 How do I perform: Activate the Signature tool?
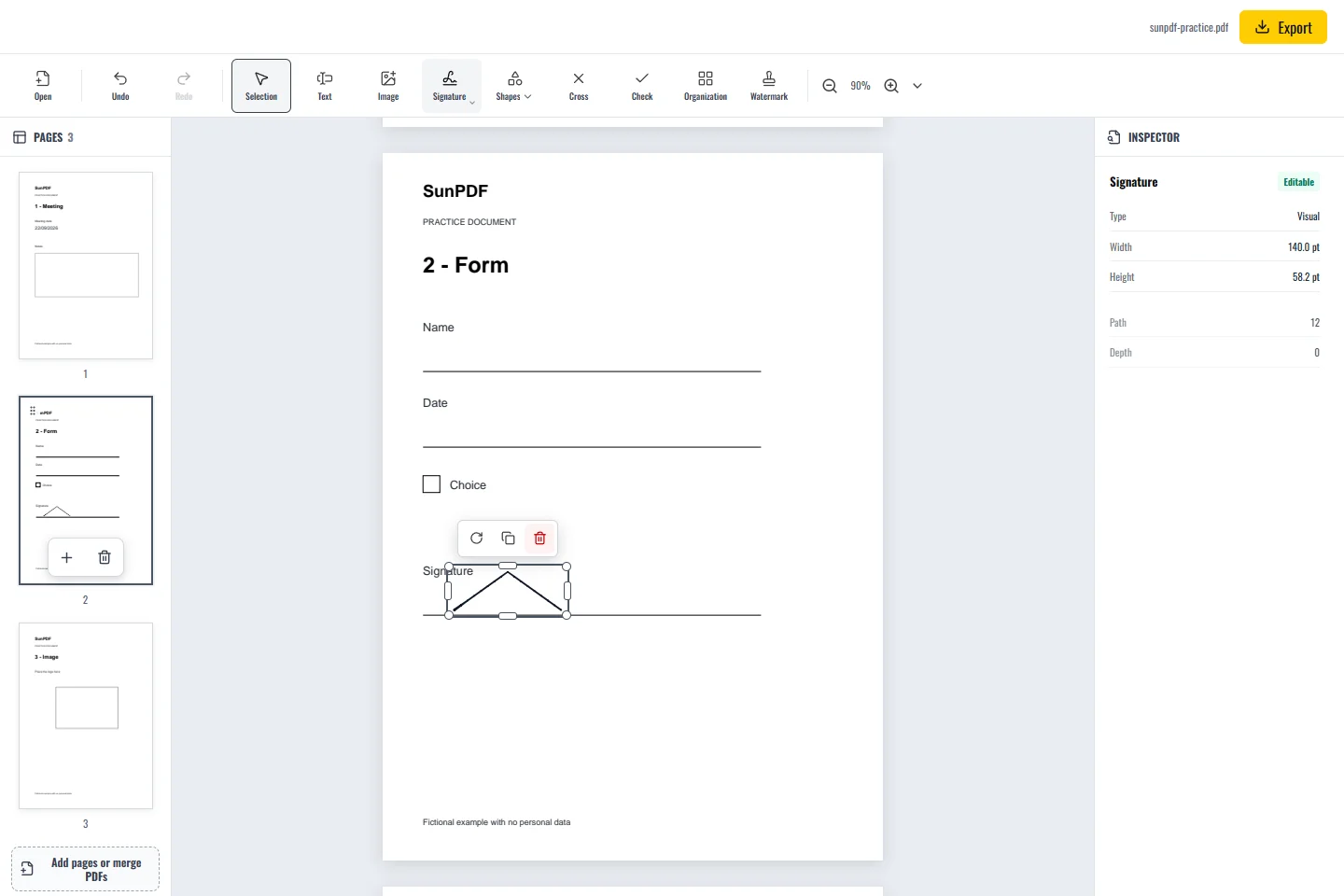click(x=449, y=86)
